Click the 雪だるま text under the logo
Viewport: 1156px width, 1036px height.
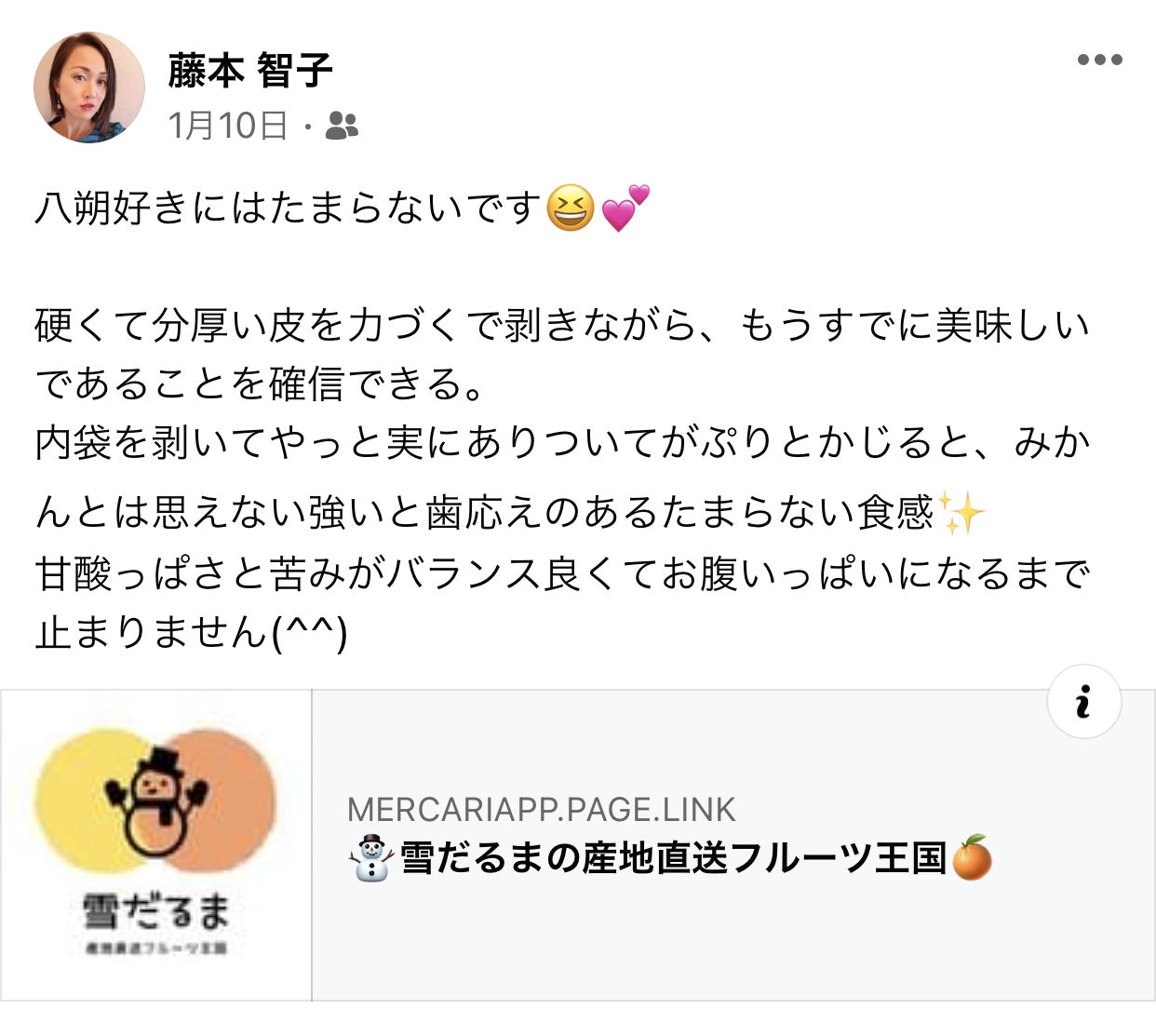155,910
